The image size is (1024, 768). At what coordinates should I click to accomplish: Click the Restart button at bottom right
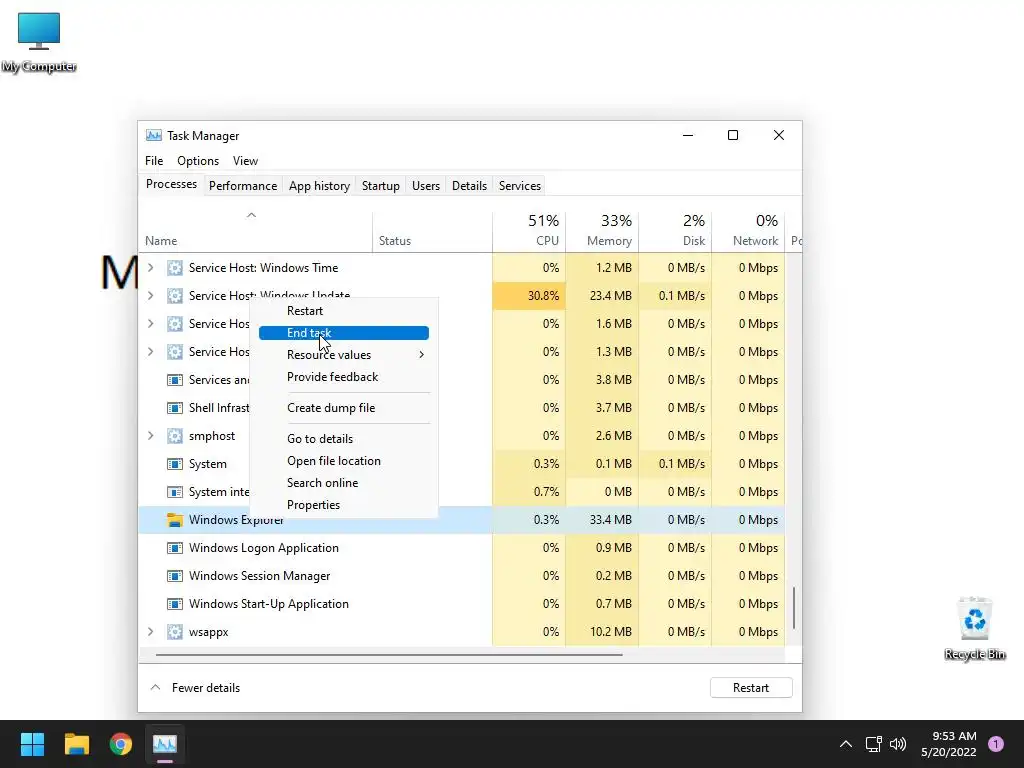point(751,688)
